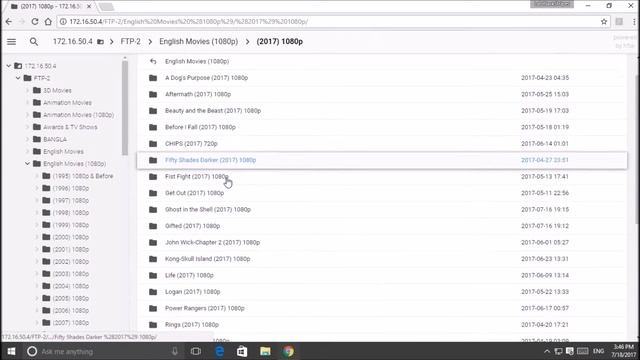Viewport: 640px width, 360px height.
Task: Click the ENG language indicator
Action: point(599,351)
